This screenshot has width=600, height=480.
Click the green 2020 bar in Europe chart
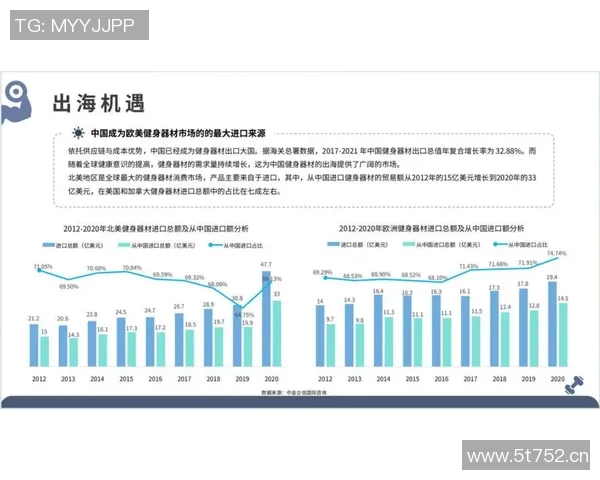point(563,335)
